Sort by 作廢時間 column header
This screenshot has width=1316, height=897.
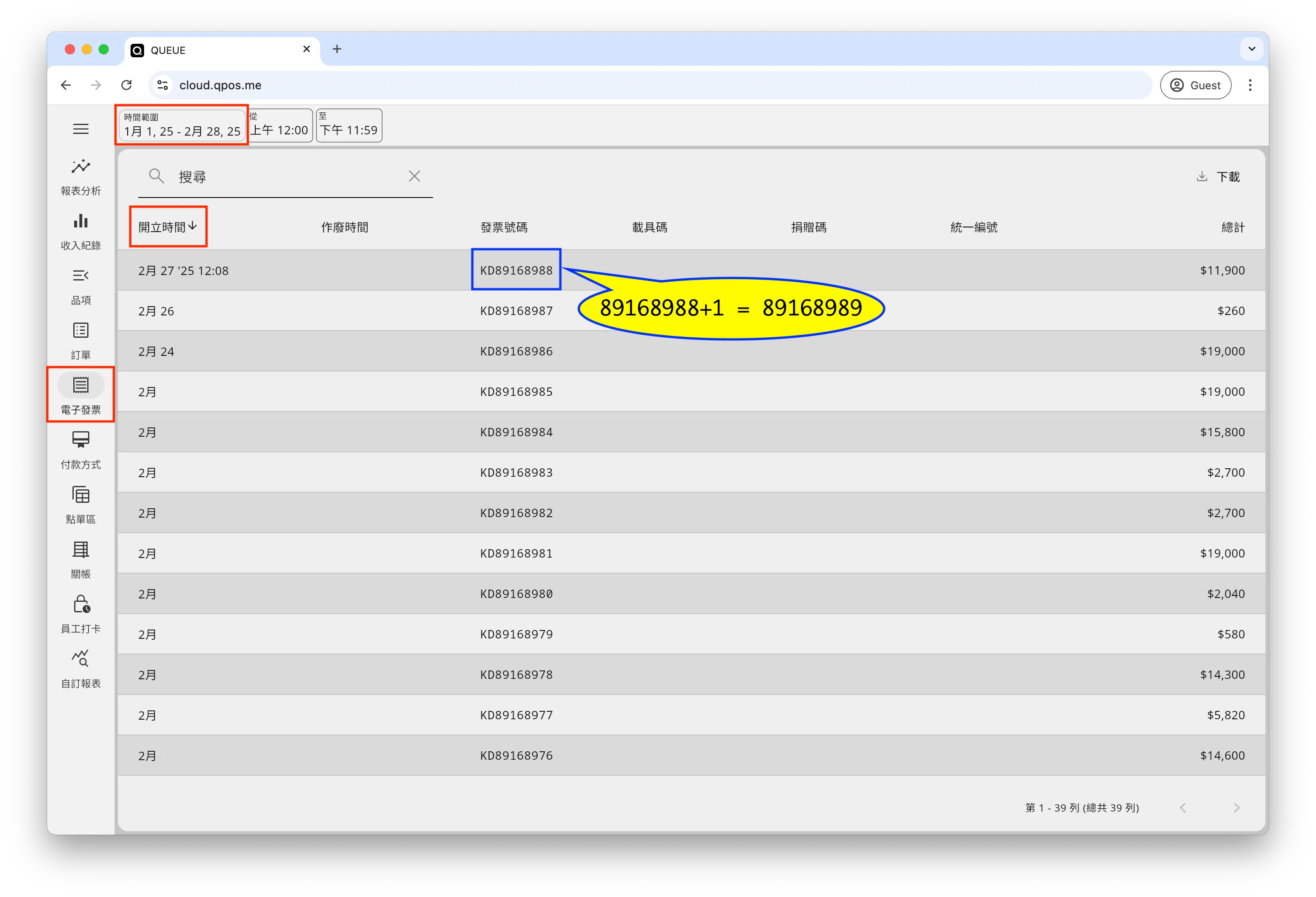[x=344, y=227]
